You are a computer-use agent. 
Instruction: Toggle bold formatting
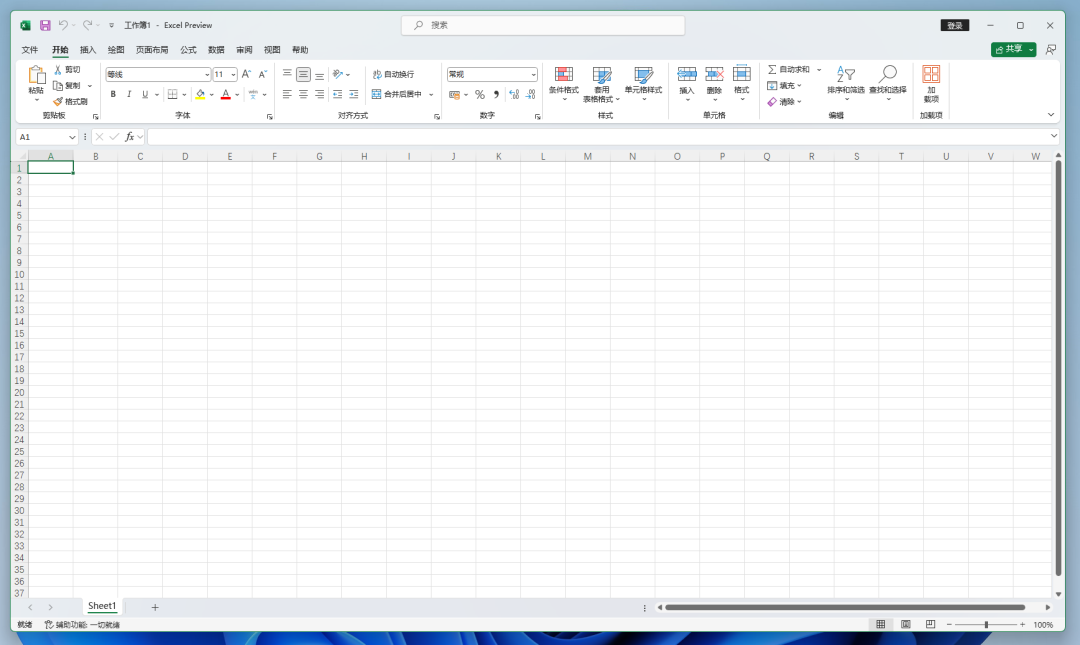pos(113,94)
